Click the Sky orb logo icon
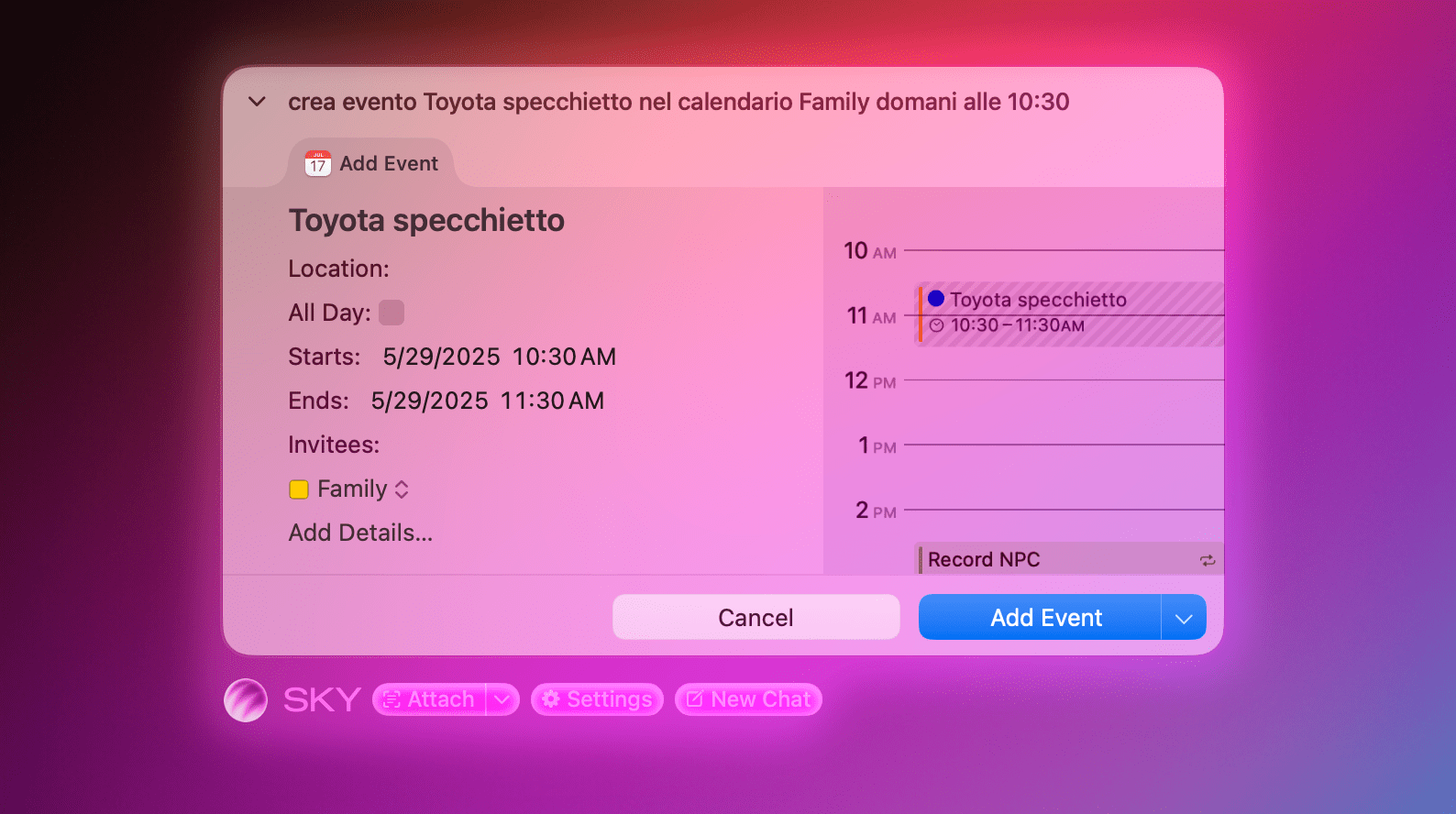 pos(246,700)
